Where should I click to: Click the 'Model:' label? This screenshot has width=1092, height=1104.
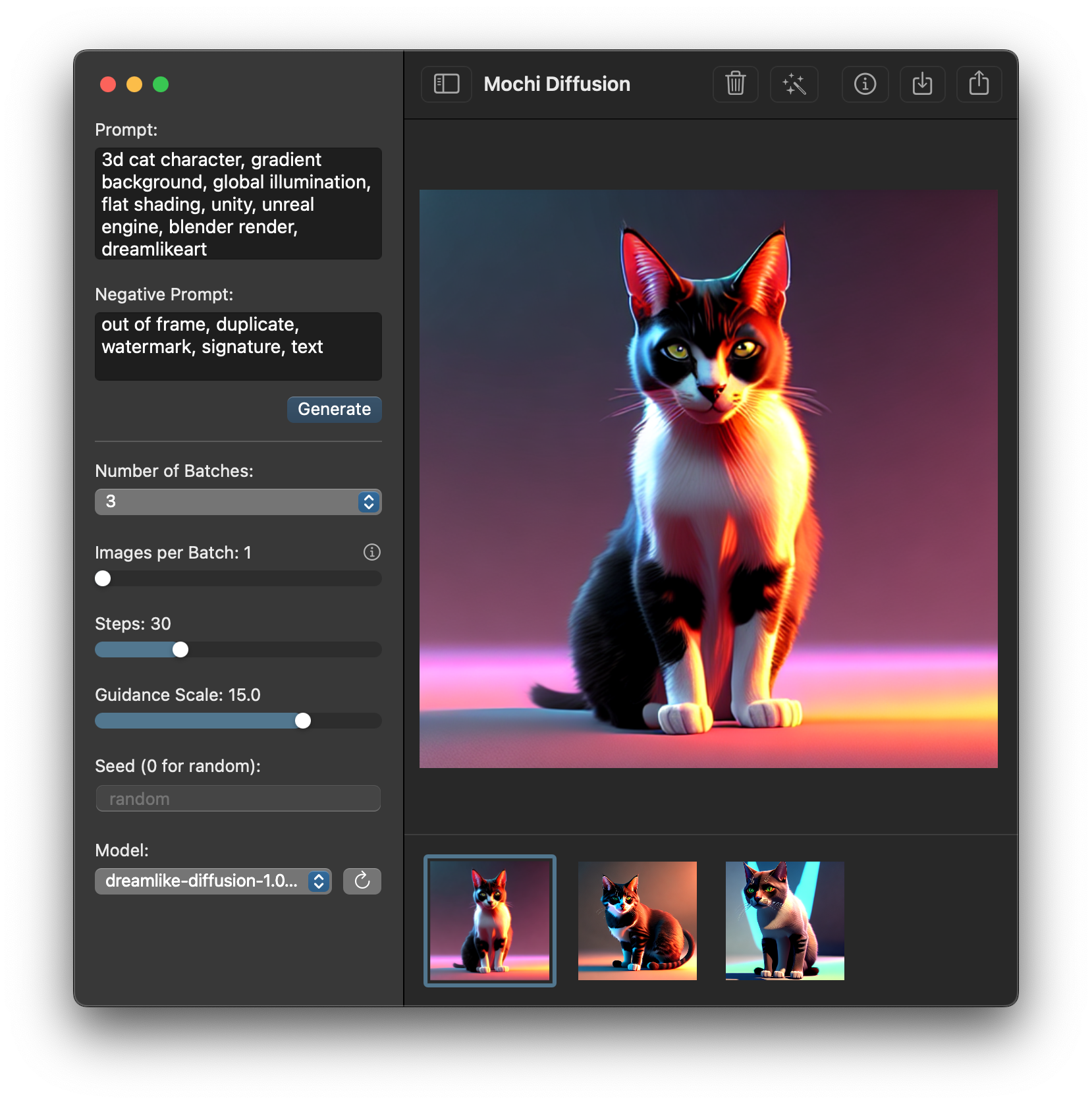[122, 850]
